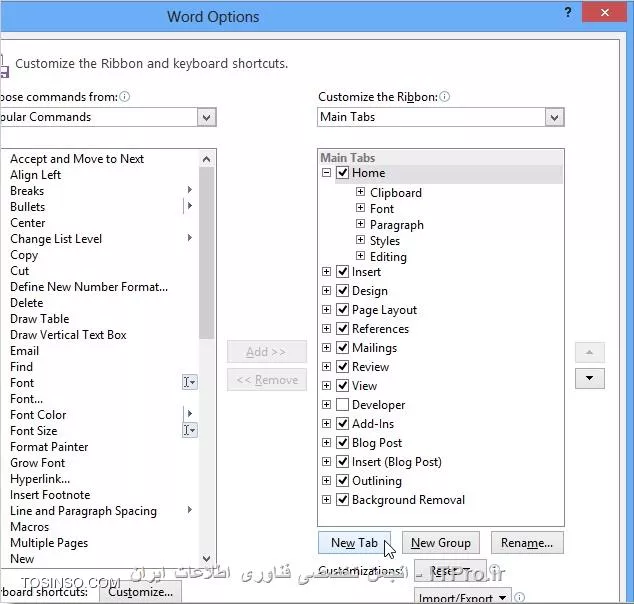Click the commands list scrollbar thumb
The image size is (634, 604).
[207, 253]
